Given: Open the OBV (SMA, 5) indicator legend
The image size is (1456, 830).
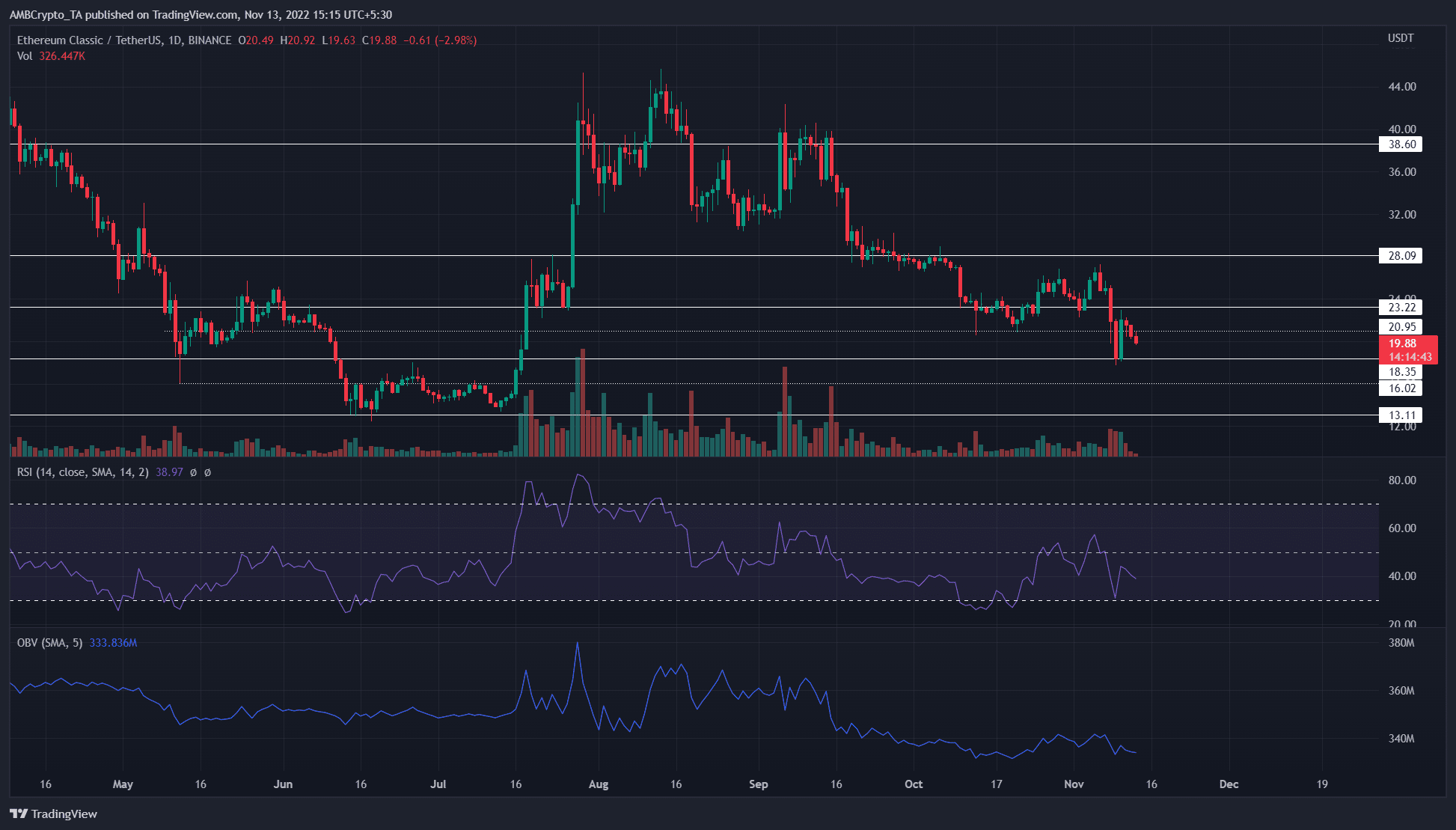Looking at the screenshot, I should point(49,643).
